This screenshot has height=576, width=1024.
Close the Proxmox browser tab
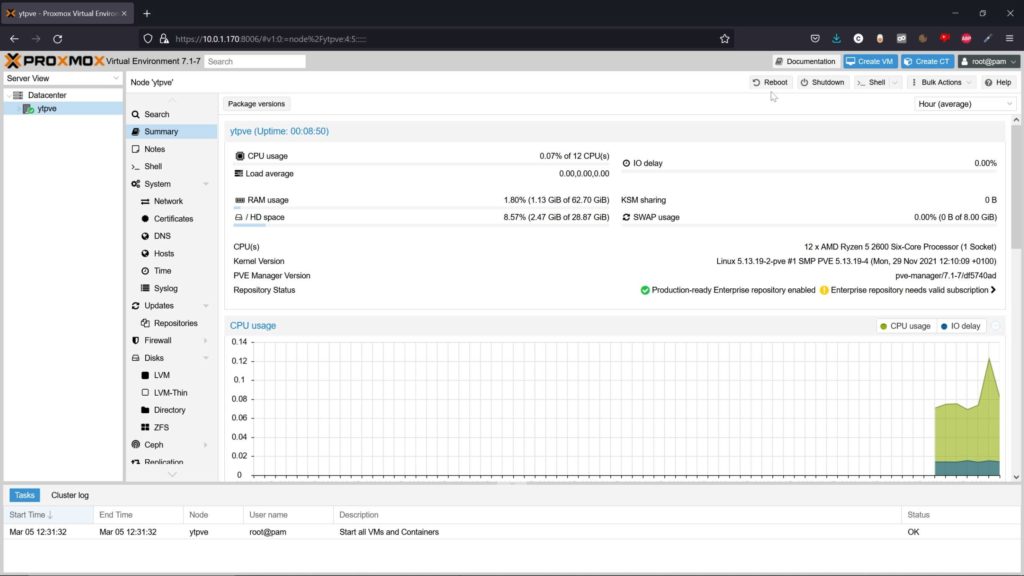click(x=124, y=13)
